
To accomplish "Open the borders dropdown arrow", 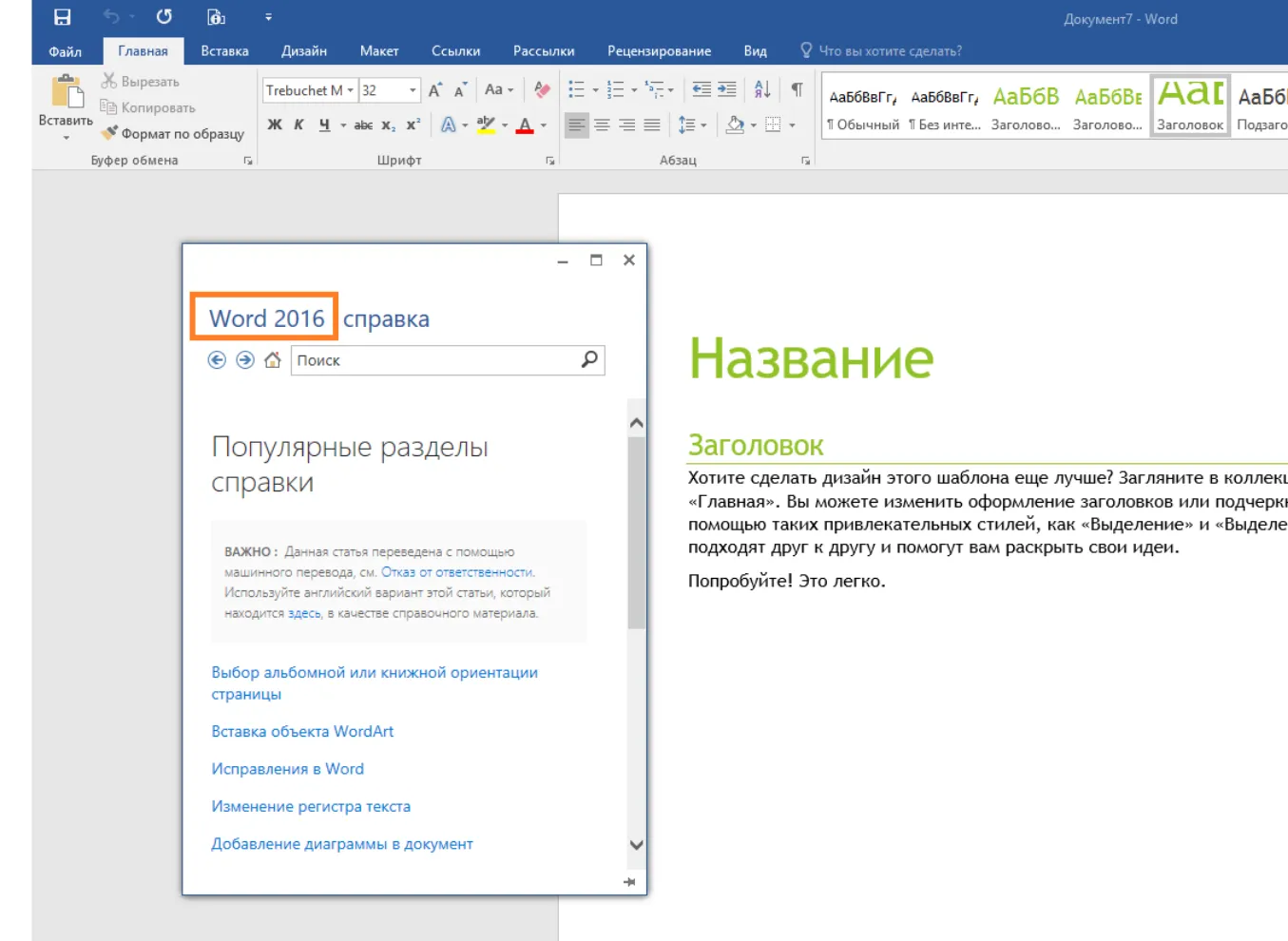I will click(x=792, y=125).
